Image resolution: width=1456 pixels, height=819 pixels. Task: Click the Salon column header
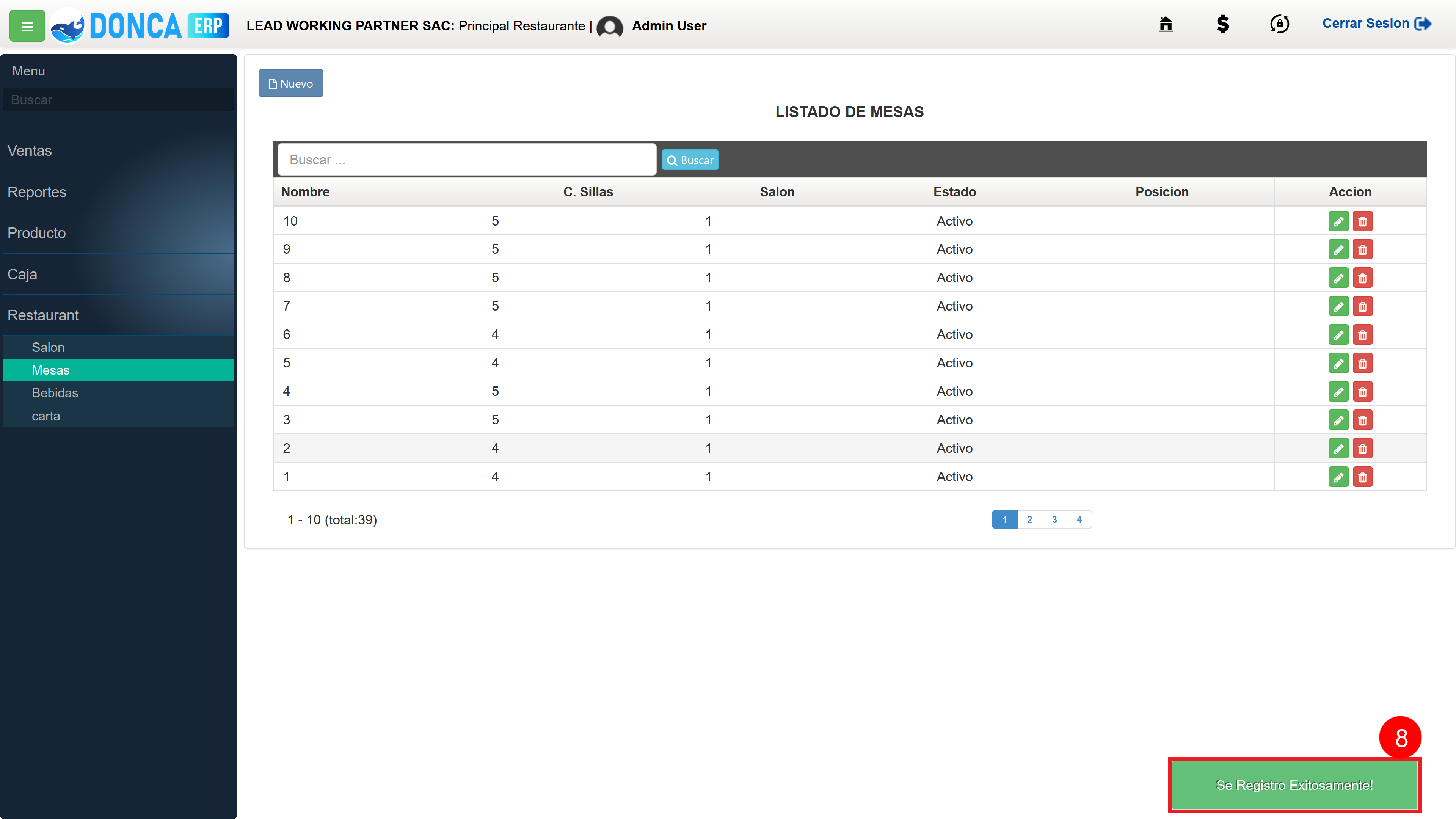(777, 191)
